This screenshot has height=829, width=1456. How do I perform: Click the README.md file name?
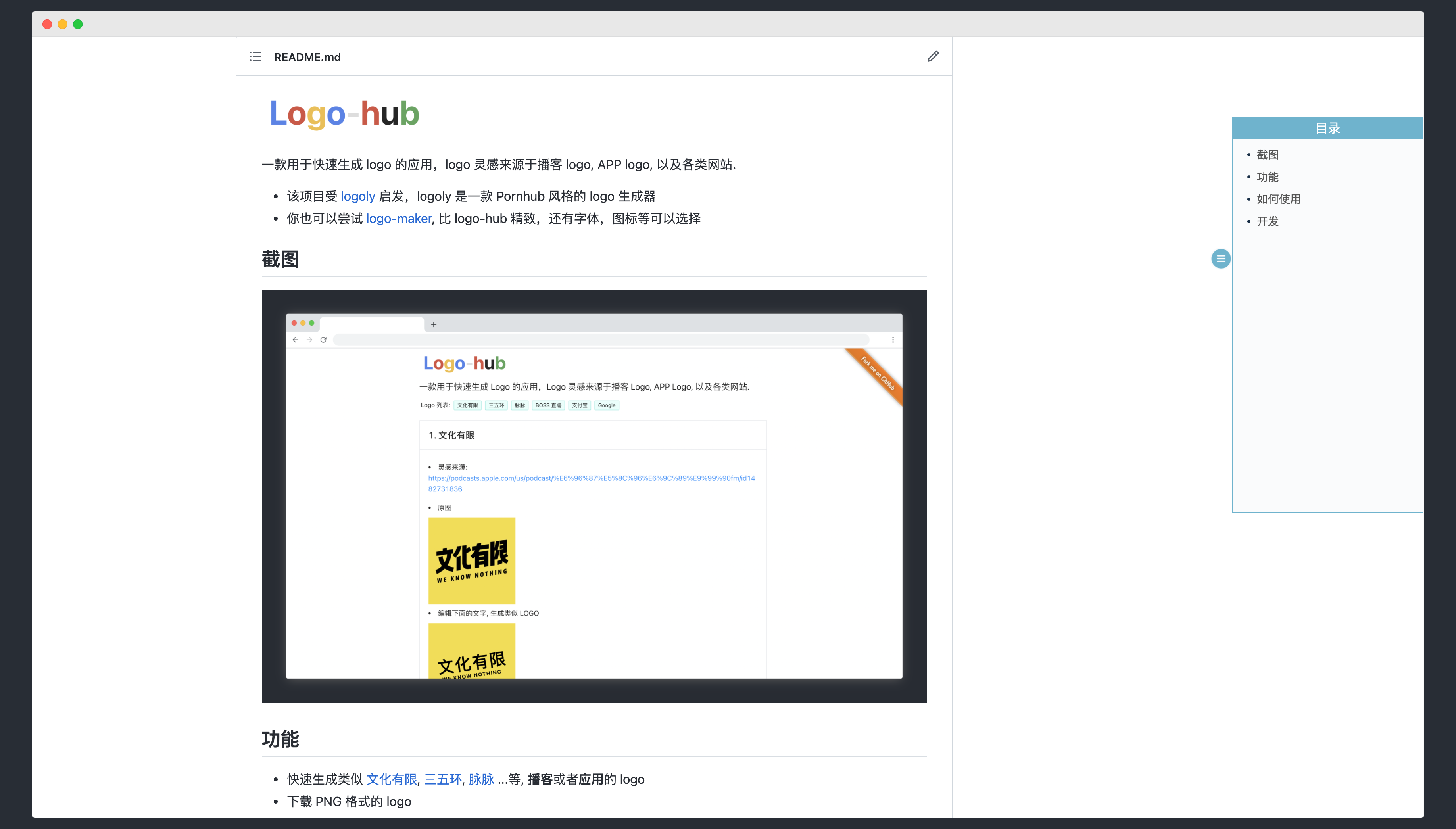307,57
